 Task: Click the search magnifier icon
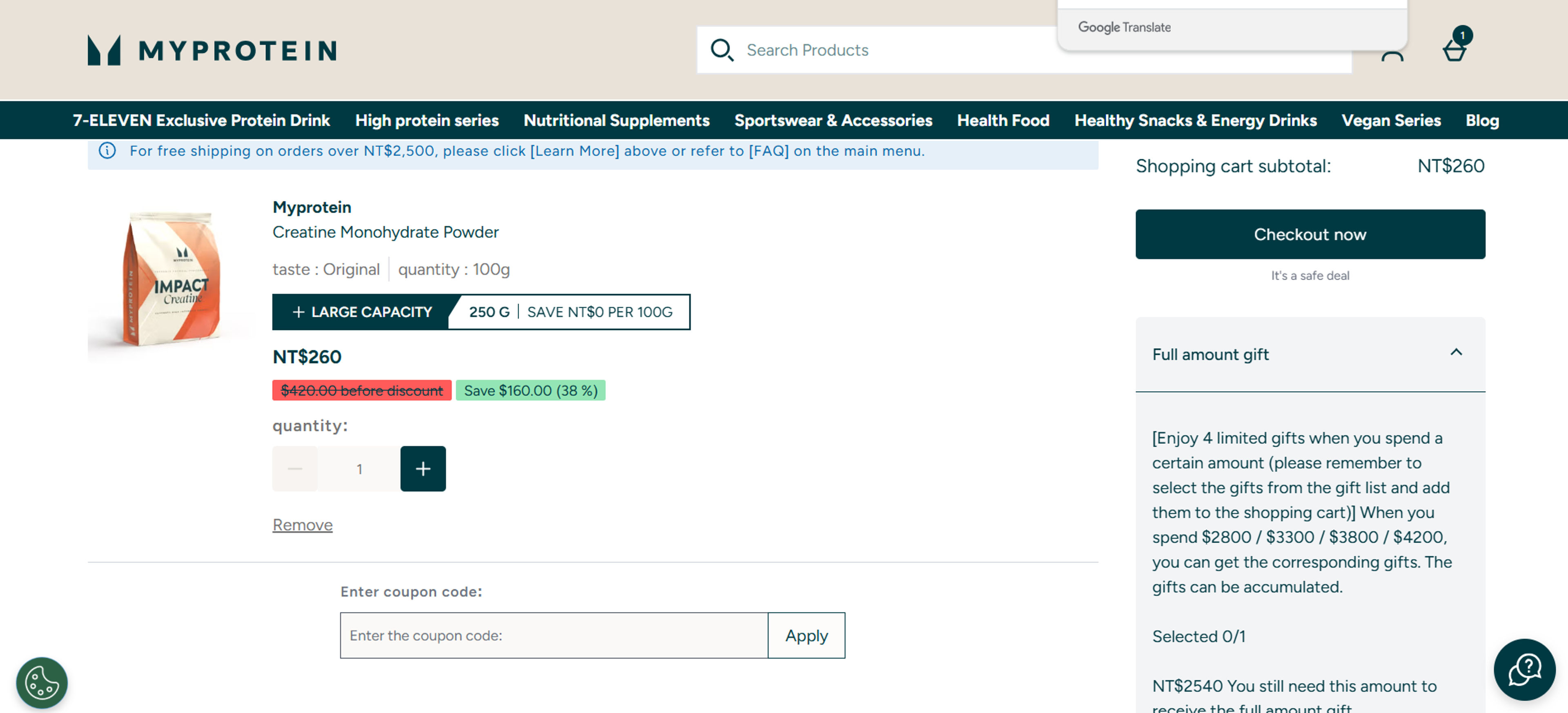pos(722,50)
